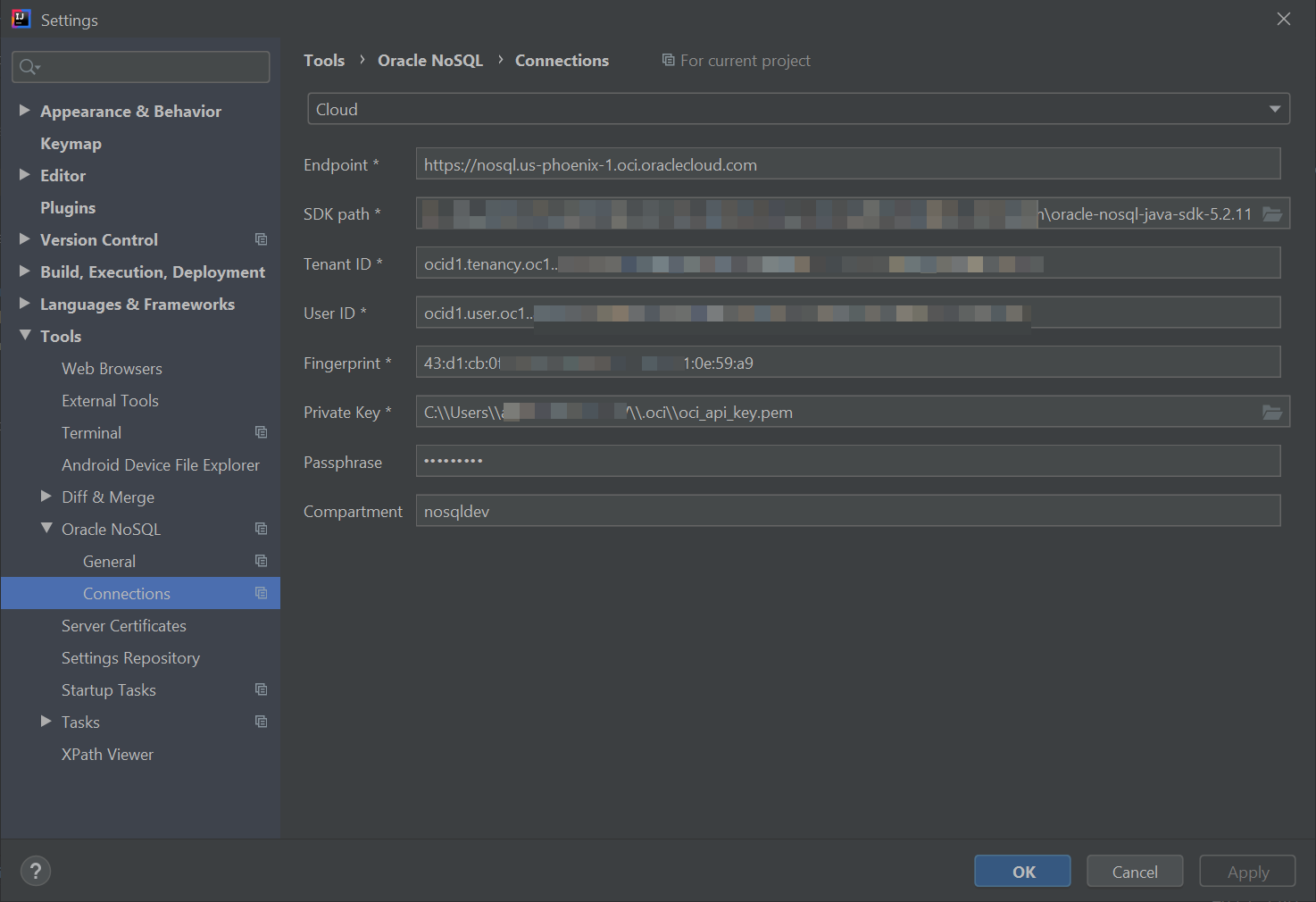The image size is (1316, 902).
Task: Click the Private Key browse folder icon
Action: (1272, 413)
